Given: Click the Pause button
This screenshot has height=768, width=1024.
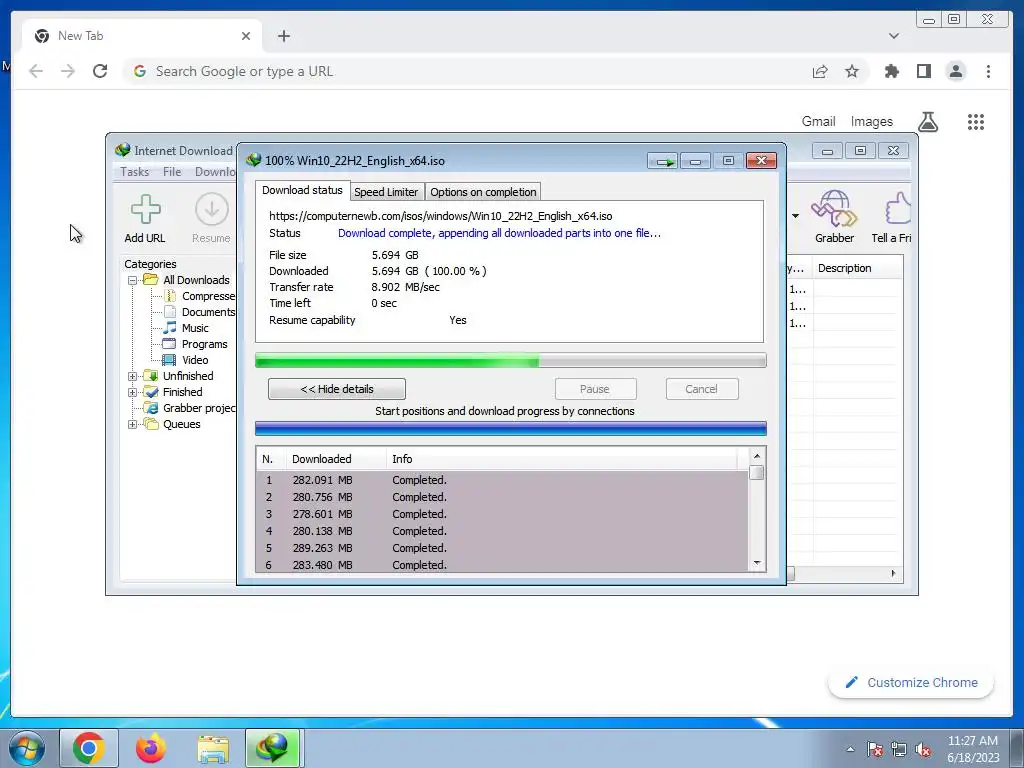Looking at the screenshot, I should pyautogui.click(x=595, y=389).
